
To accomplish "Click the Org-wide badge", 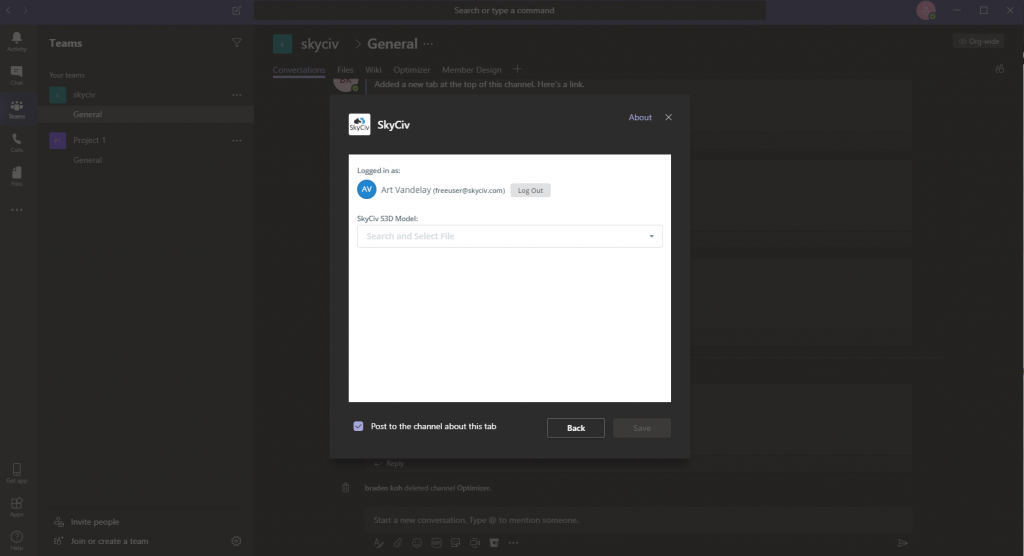I will click(x=979, y=41).
